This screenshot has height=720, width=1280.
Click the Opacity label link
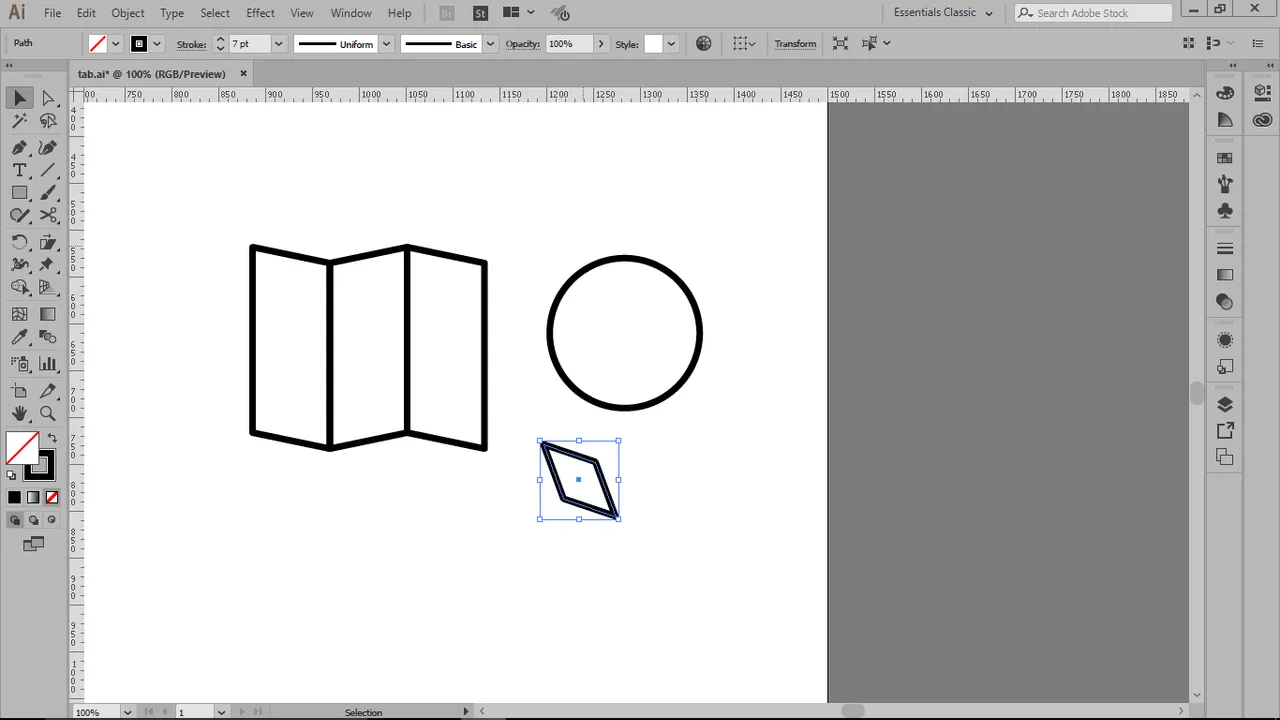(523, 44)
